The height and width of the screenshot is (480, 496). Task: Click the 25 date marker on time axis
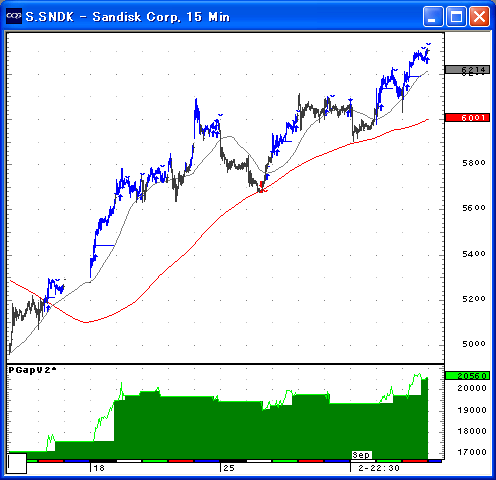coord(229,468)
